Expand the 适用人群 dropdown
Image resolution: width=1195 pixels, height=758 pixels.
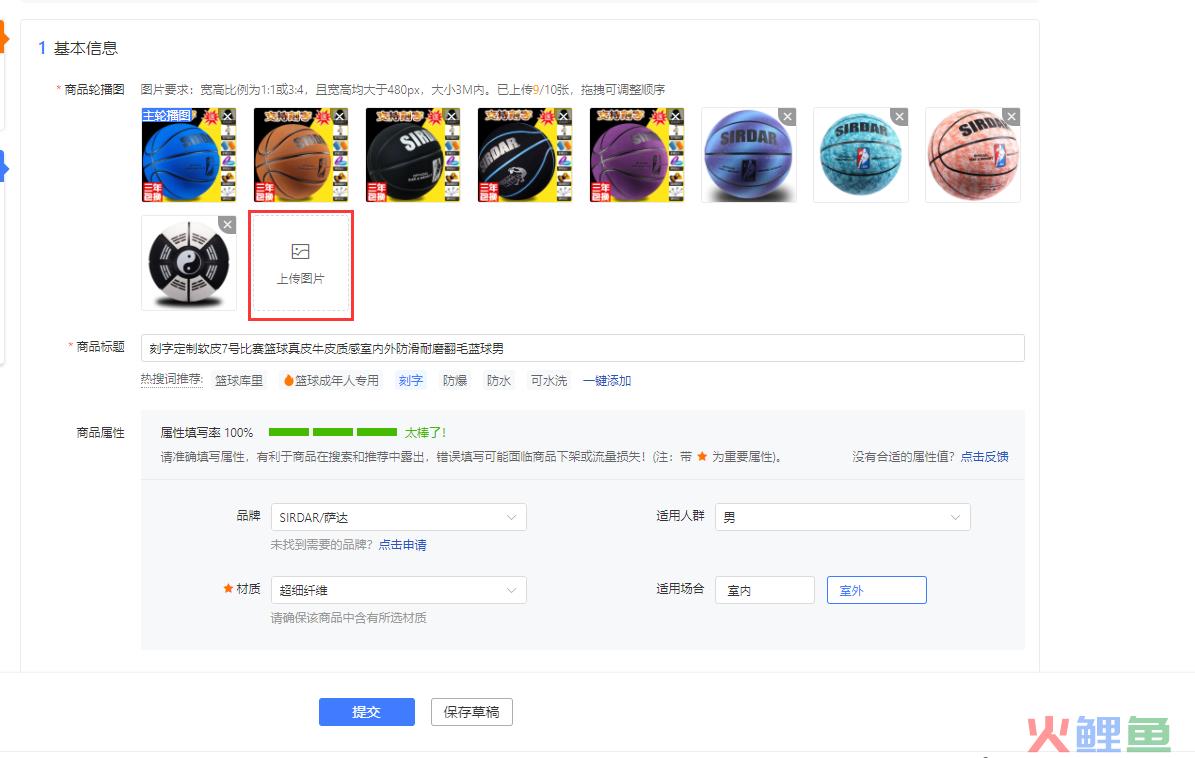[842, 517]
